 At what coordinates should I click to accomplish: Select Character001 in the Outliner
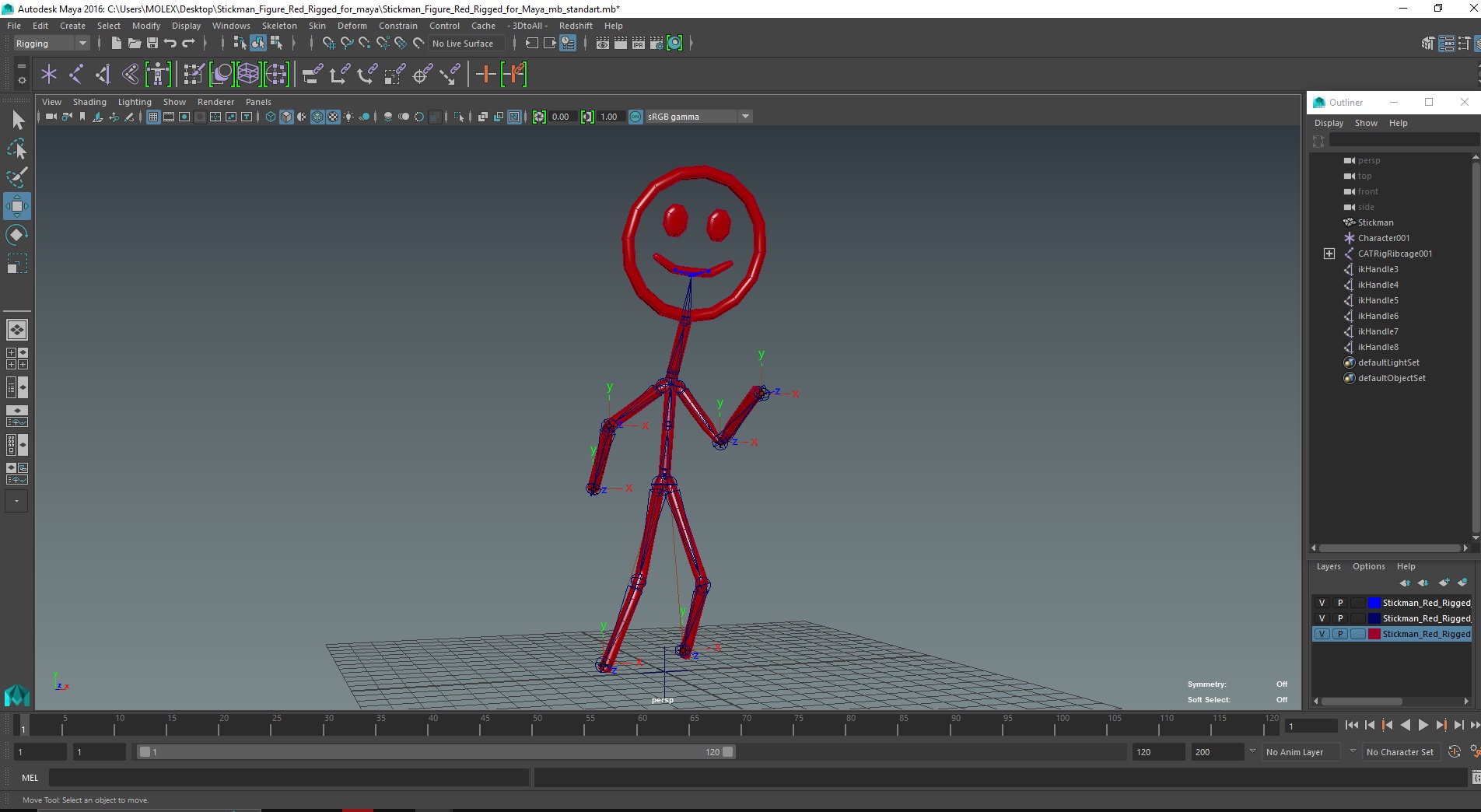tap(1383, 238)
